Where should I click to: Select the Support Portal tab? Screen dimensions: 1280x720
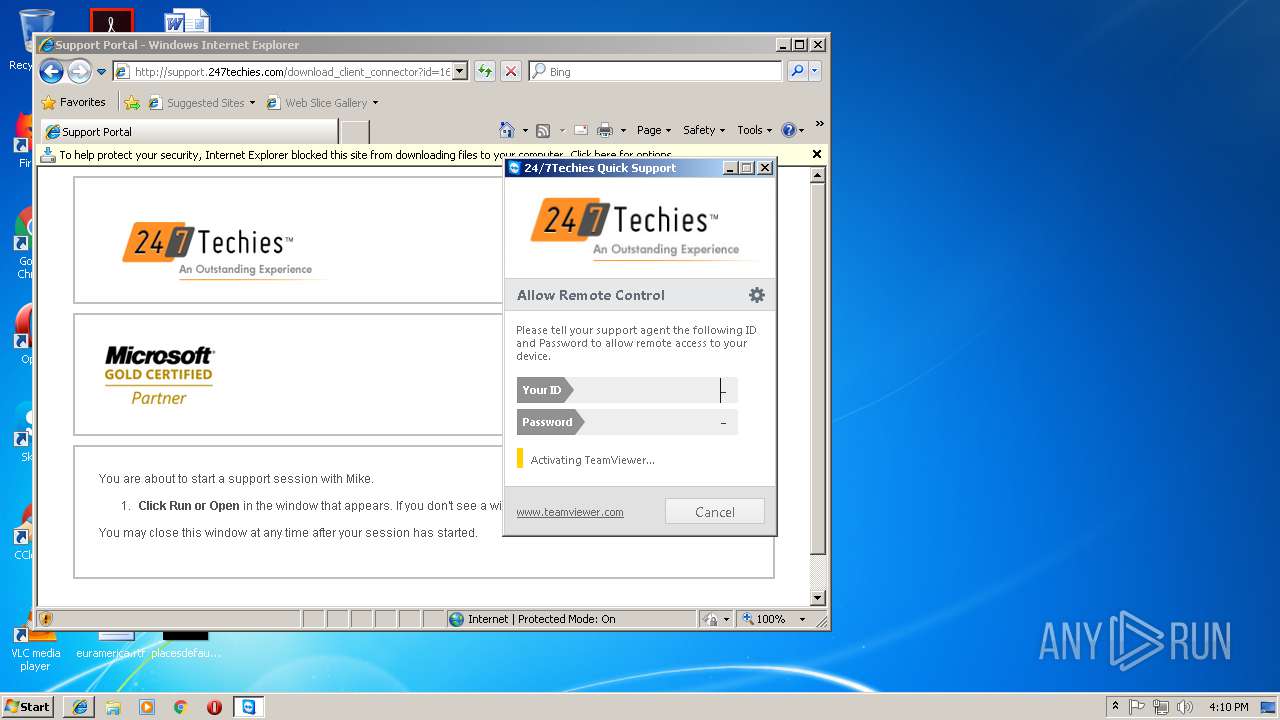(x=188, y=132)
